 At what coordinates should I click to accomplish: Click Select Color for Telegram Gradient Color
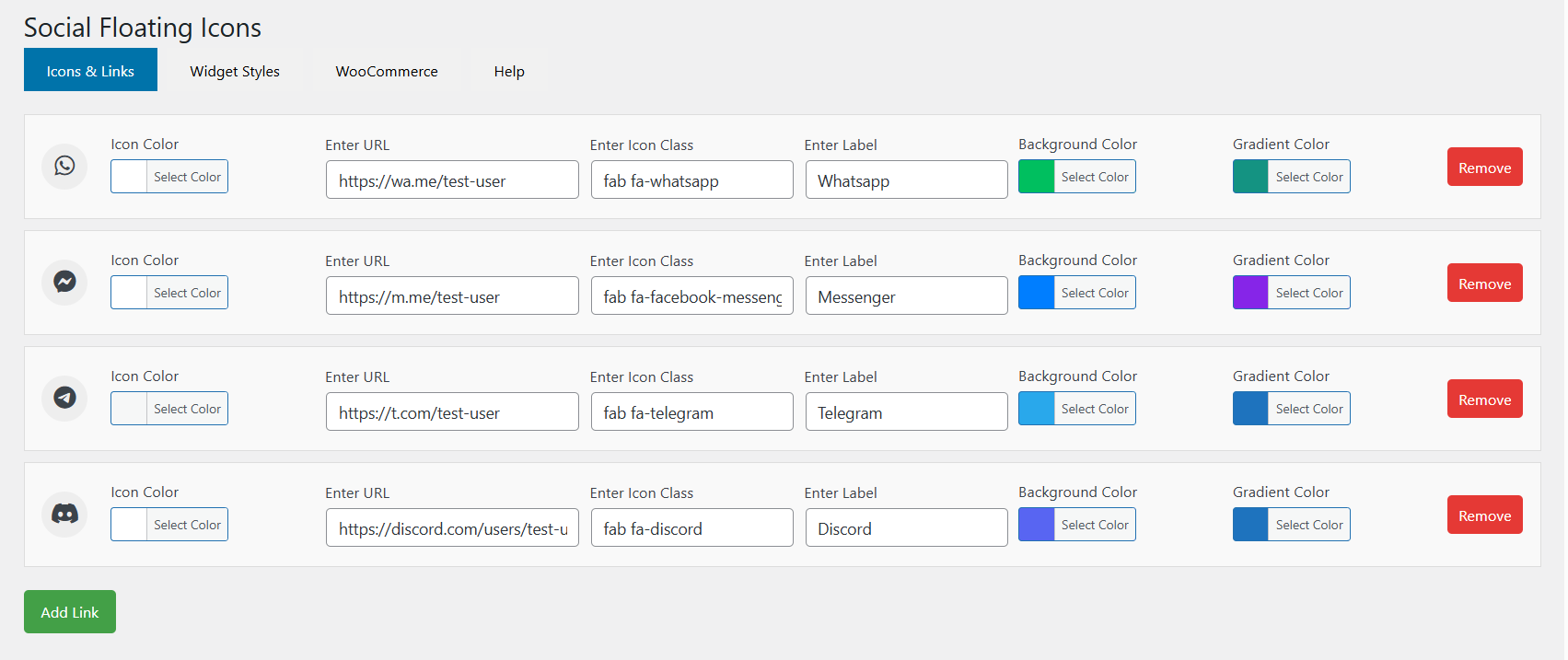click(1309, 409)
